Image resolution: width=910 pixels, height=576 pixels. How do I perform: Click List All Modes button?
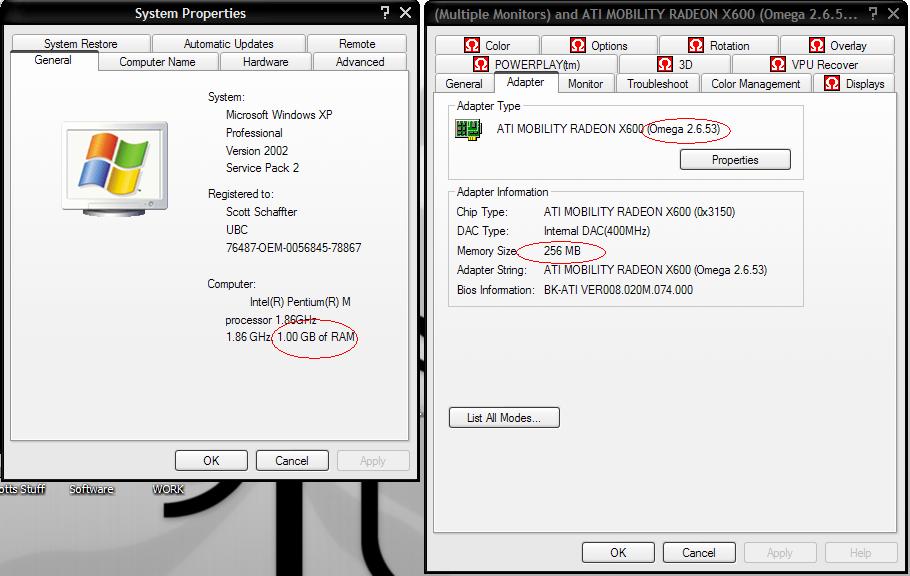[504, 417]
